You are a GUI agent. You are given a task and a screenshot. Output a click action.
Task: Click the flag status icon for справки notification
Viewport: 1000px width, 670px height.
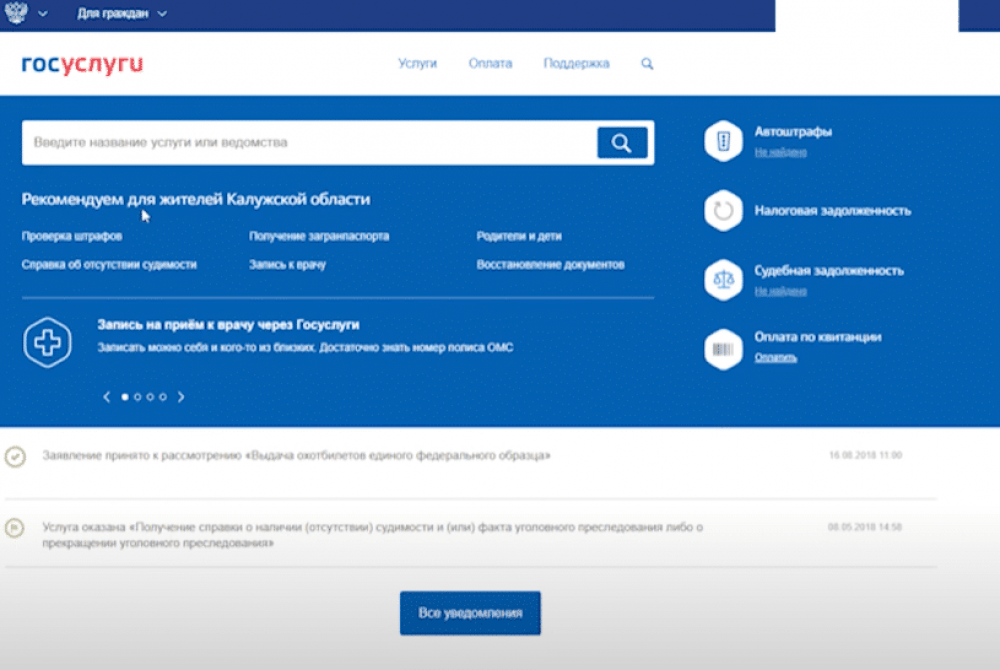pos(15,528)
